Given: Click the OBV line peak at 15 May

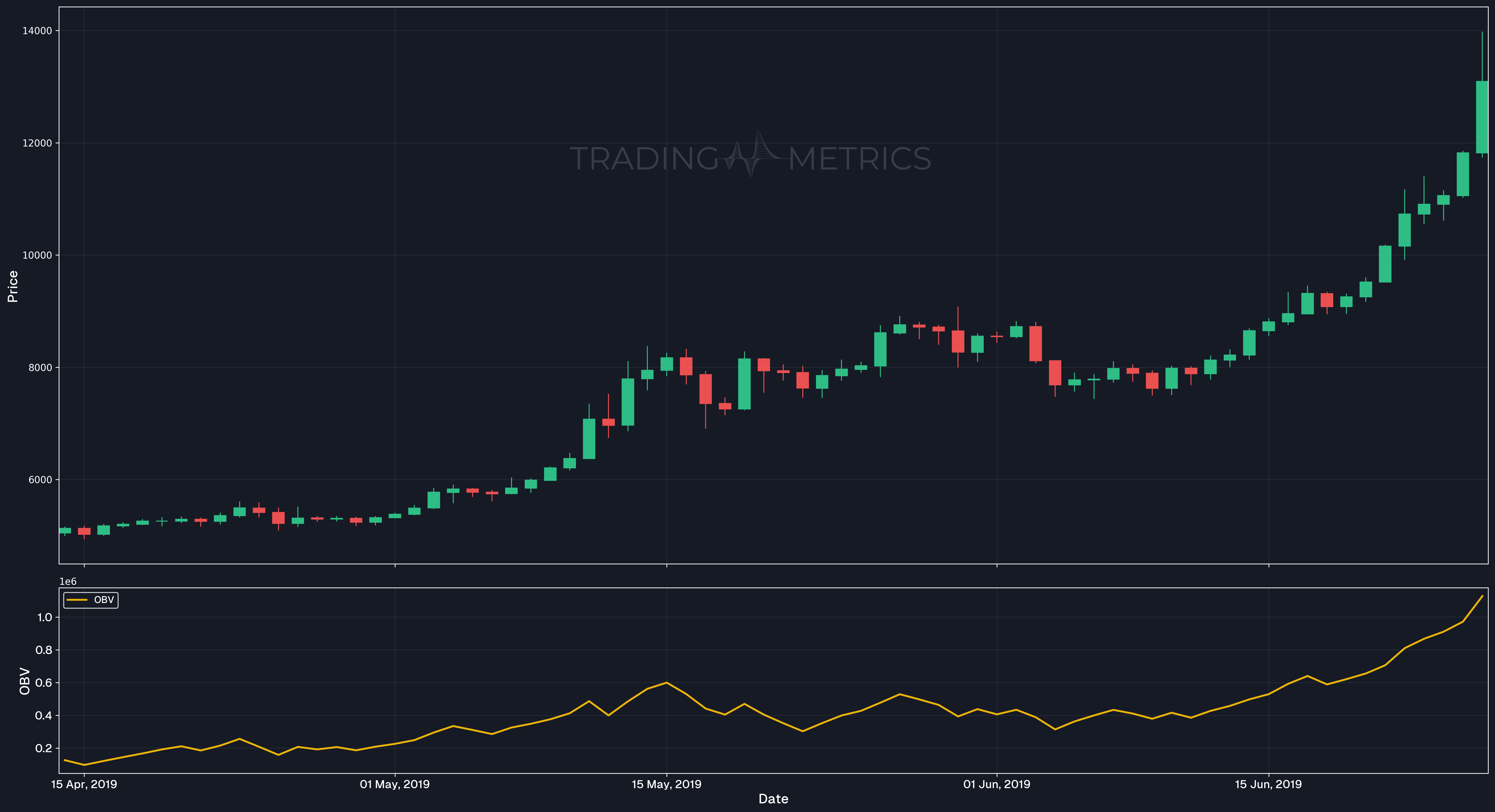Looking at the screenshot, I should (666, 683).
